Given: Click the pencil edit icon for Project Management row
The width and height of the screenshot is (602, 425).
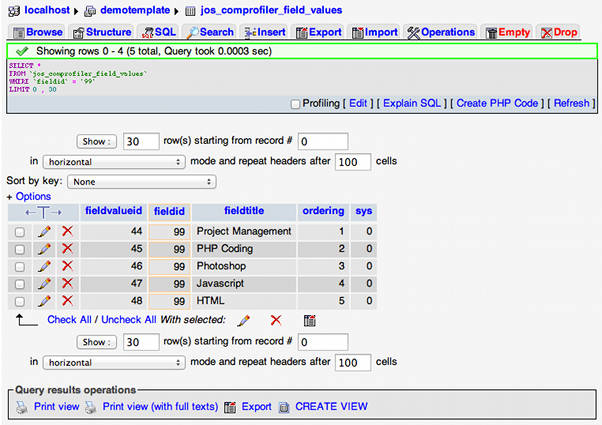Looking at the screenshot, I should point(44,231).
